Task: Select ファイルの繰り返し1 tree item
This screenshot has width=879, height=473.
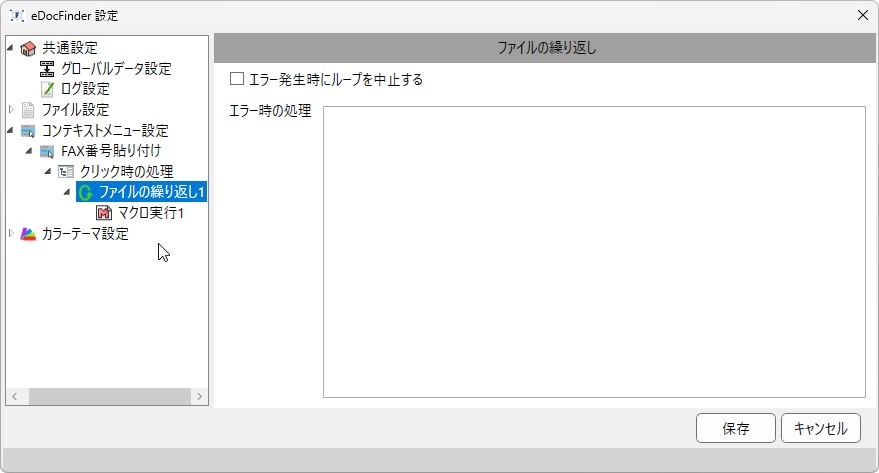Action: pos(151,192)
